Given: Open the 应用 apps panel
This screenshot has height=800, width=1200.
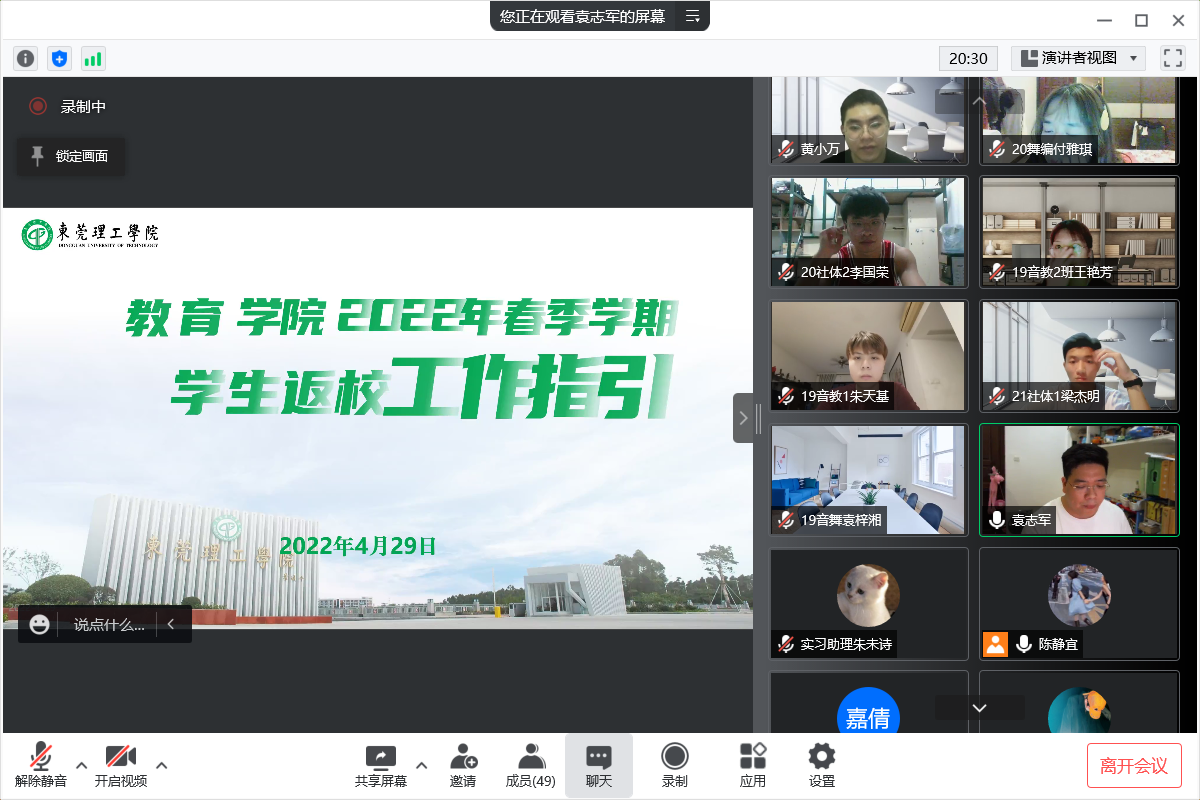Looking at the screenshot, I should pos(752,765).
